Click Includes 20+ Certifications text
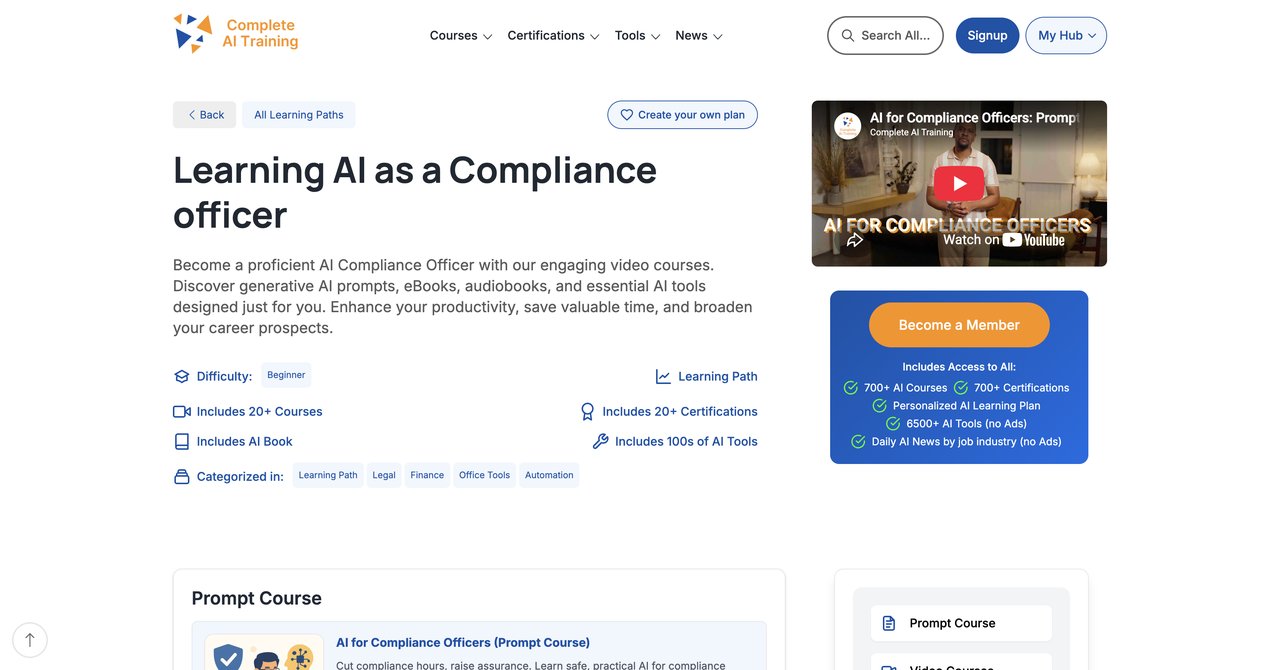Viewport: 1280px width, 670px height. (x=680, y=412)
